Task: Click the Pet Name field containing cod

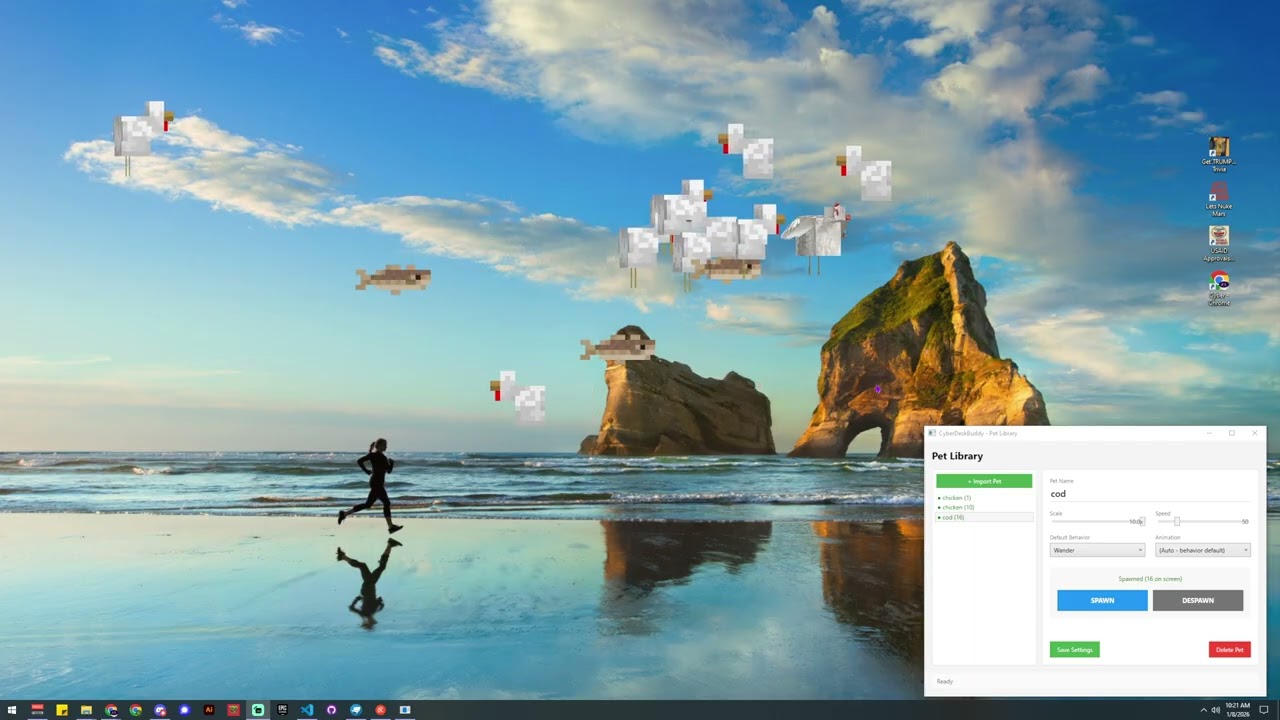Action: coord(1149,494)
